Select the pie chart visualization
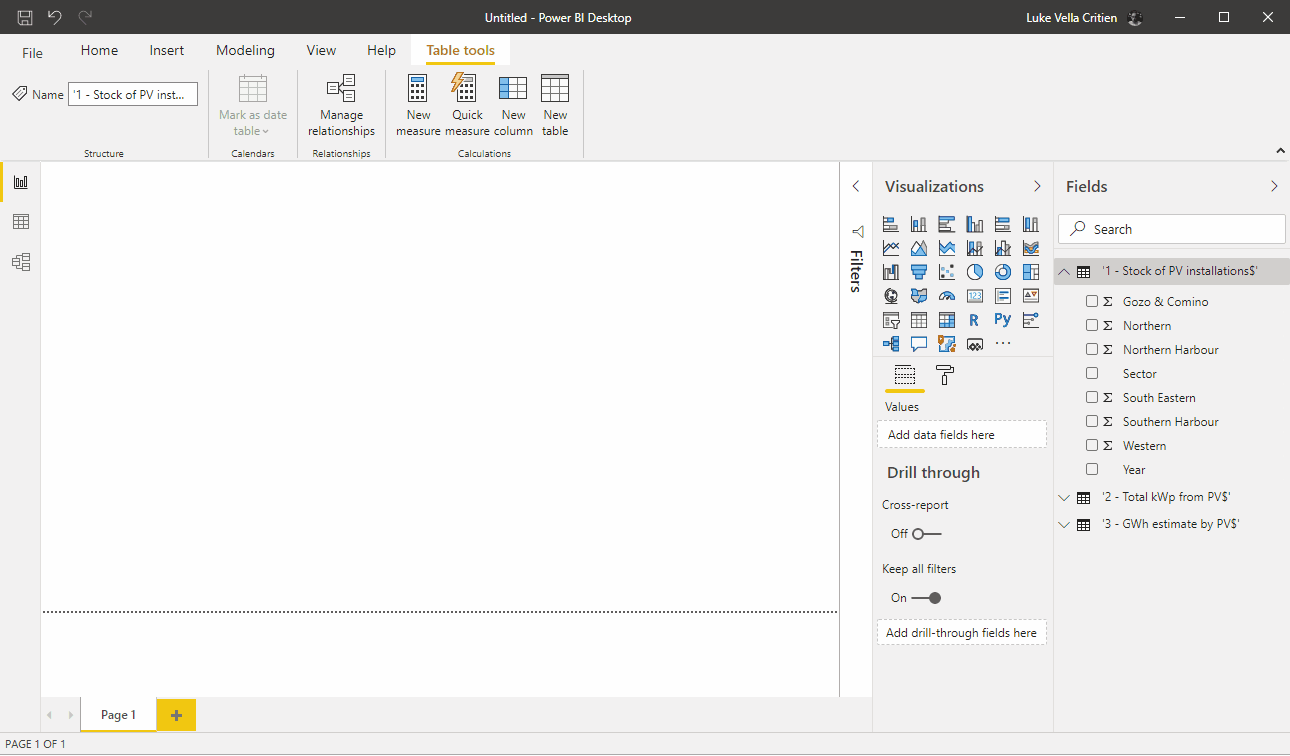Screen dimensions: 1290x756 click(x=975, y=272)
